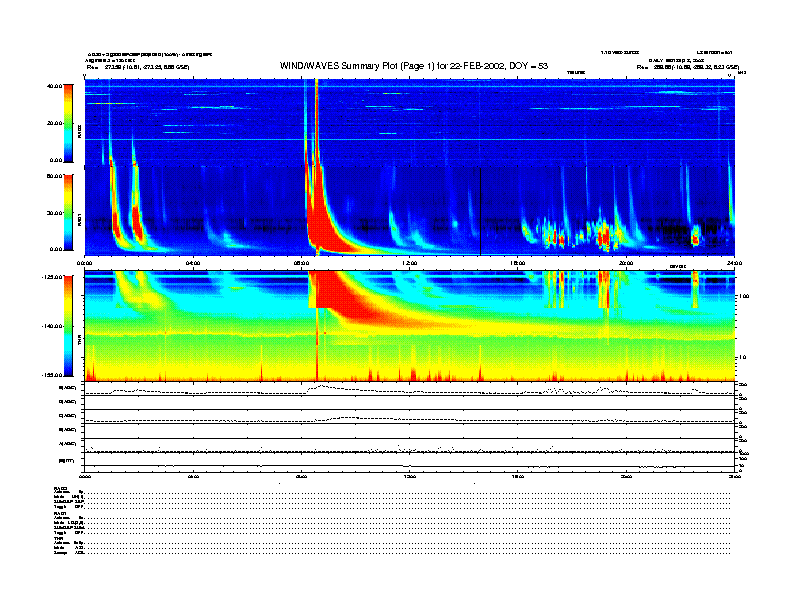Click the 12:00 tick on bottom line-plot axis
This screenshot has width=792, height=612.
tap(410, 476)
